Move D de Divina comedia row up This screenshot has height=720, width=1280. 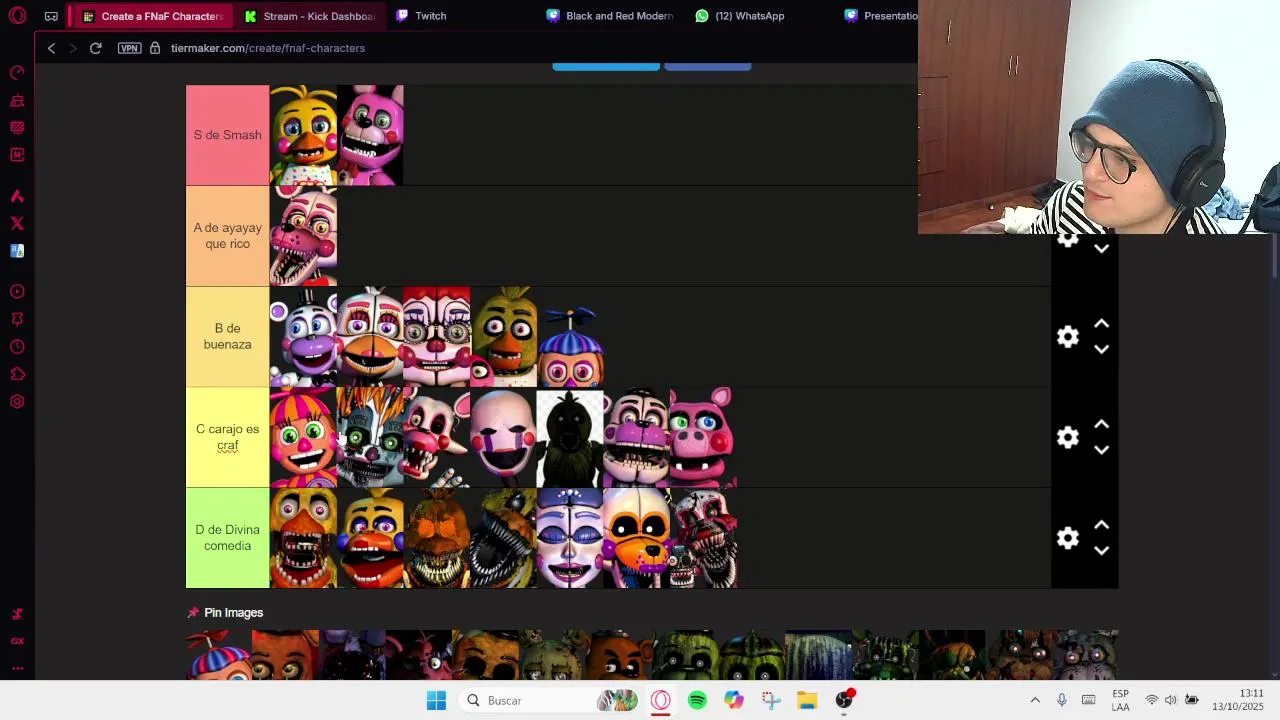(x=1101, y=525)
